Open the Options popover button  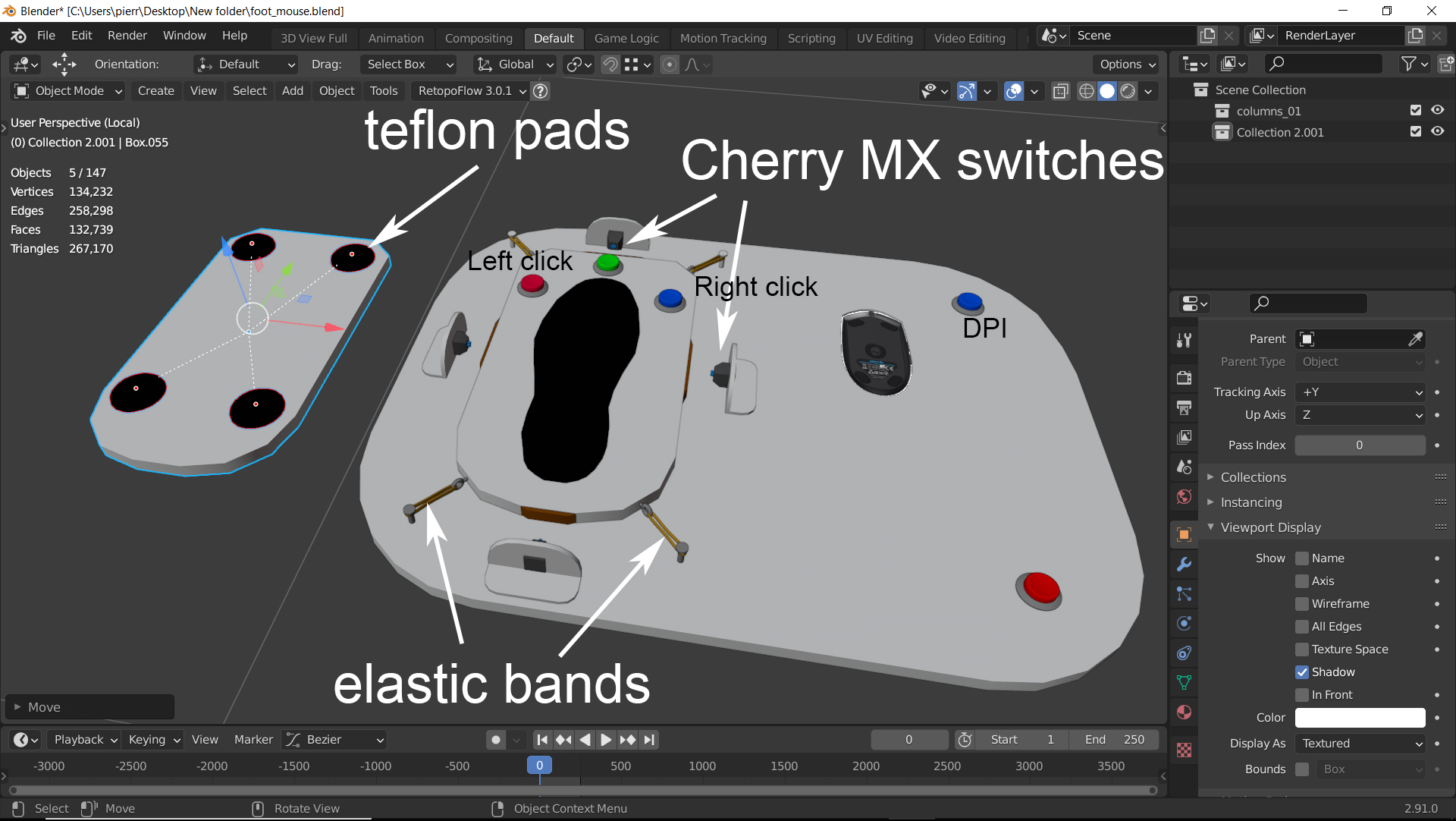tap(1128, 64)
